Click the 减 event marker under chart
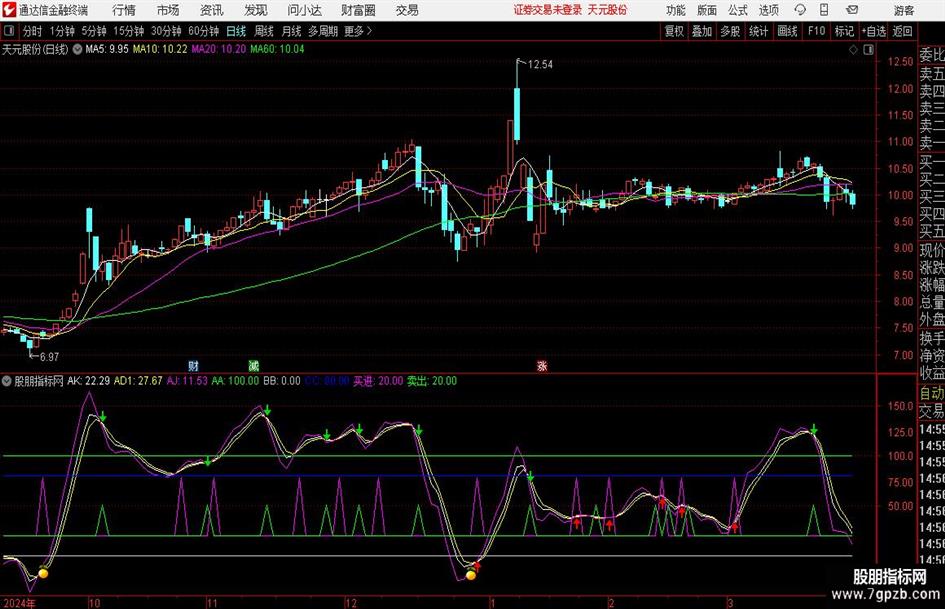This screenshot has width=945, height=609. tap(254, 365)
